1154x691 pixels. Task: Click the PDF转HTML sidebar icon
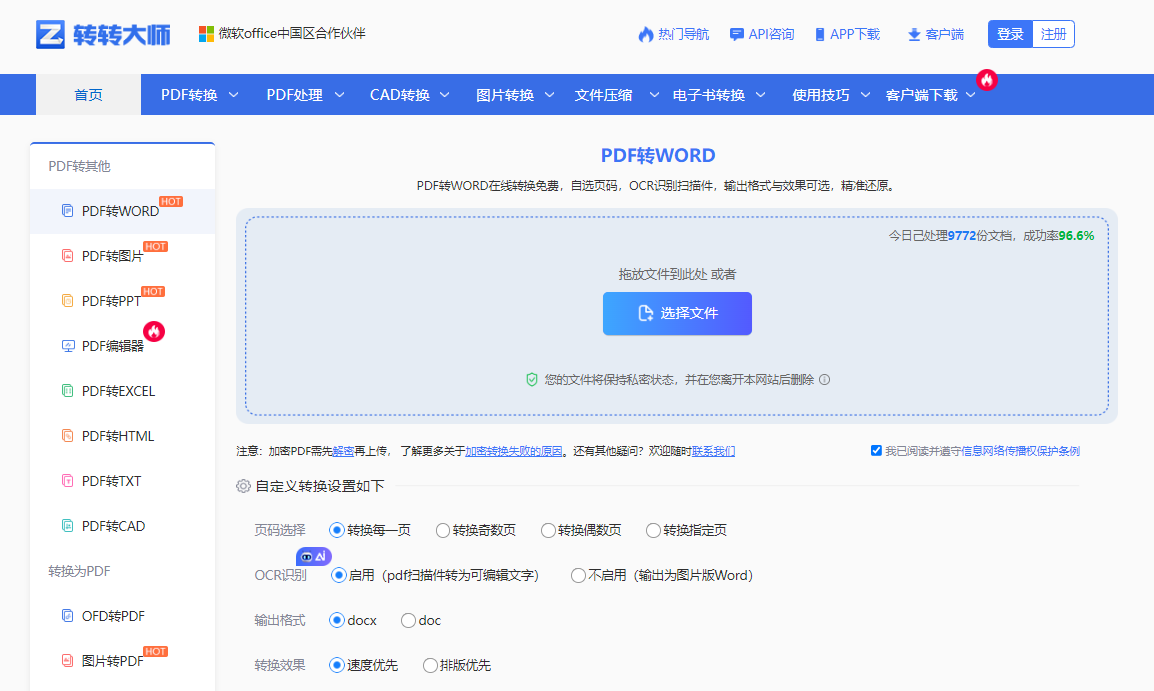point(68,436)
